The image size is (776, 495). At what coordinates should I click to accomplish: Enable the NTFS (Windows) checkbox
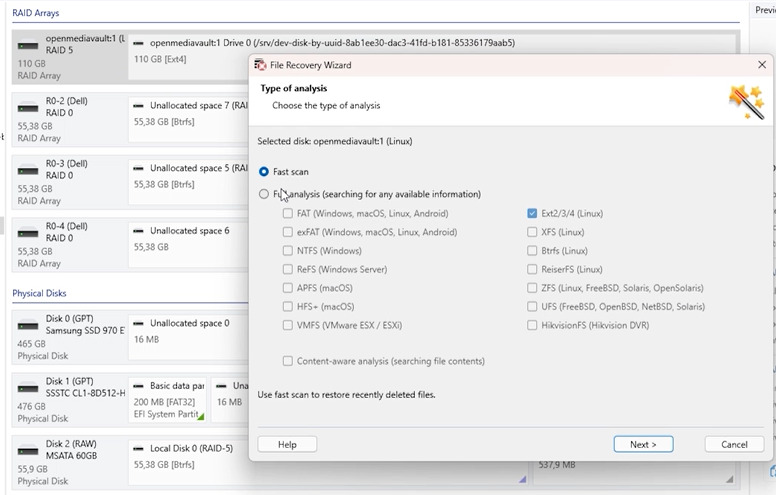pyautogui.click(x=288, y=250)
